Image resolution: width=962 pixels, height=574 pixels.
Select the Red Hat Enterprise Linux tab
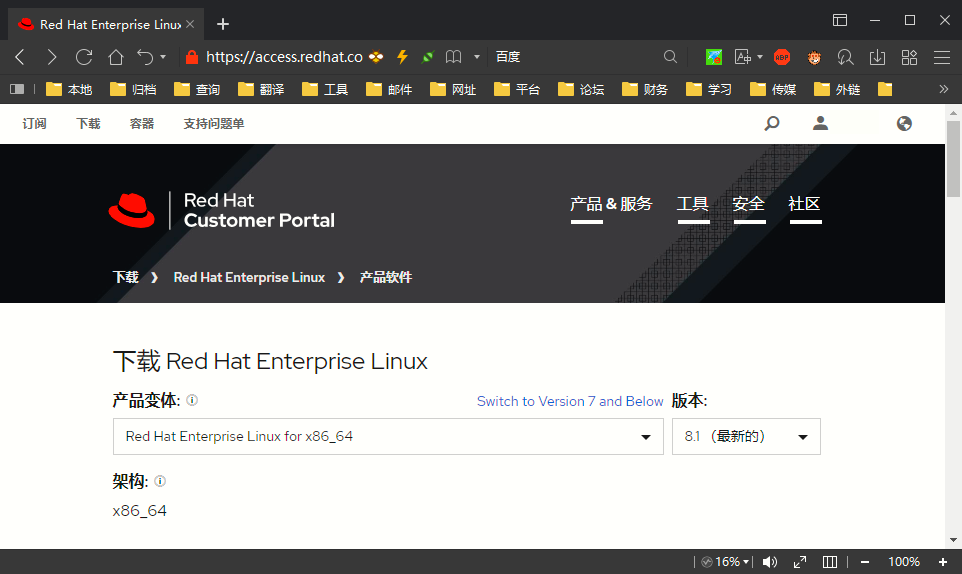(x=106, y=24)
